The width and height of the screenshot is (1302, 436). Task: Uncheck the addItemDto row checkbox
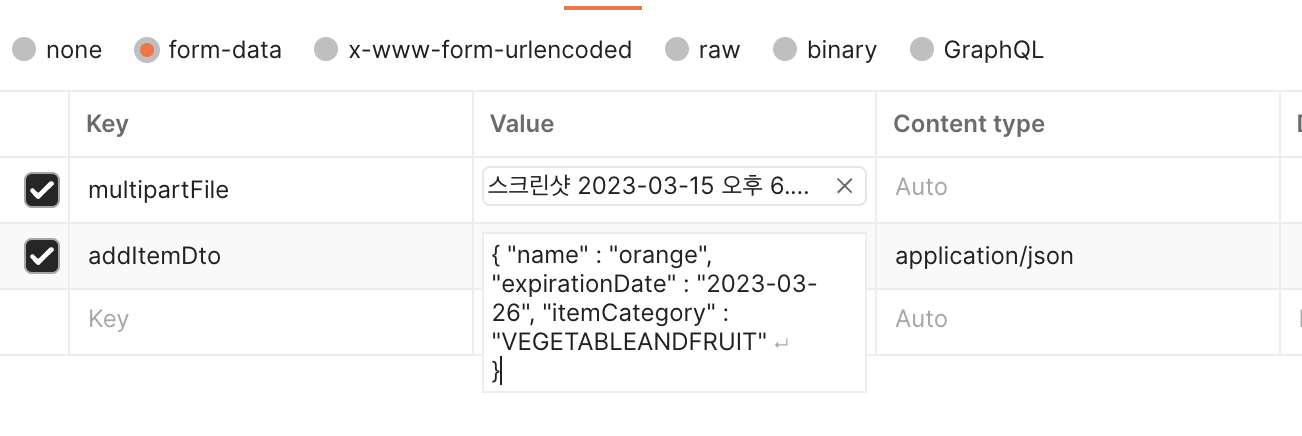click(x=42, y=256)
